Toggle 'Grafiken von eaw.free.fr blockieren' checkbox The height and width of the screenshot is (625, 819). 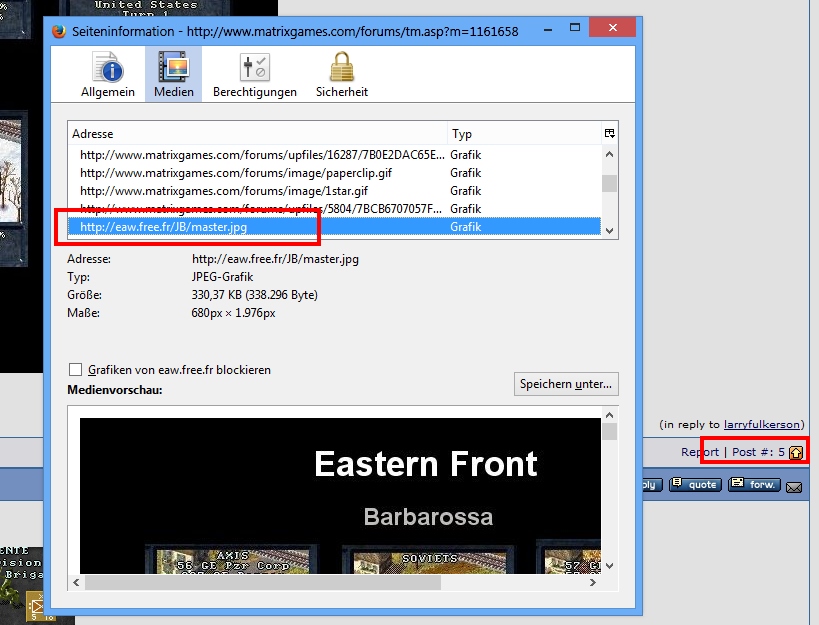tap(75, 370)
